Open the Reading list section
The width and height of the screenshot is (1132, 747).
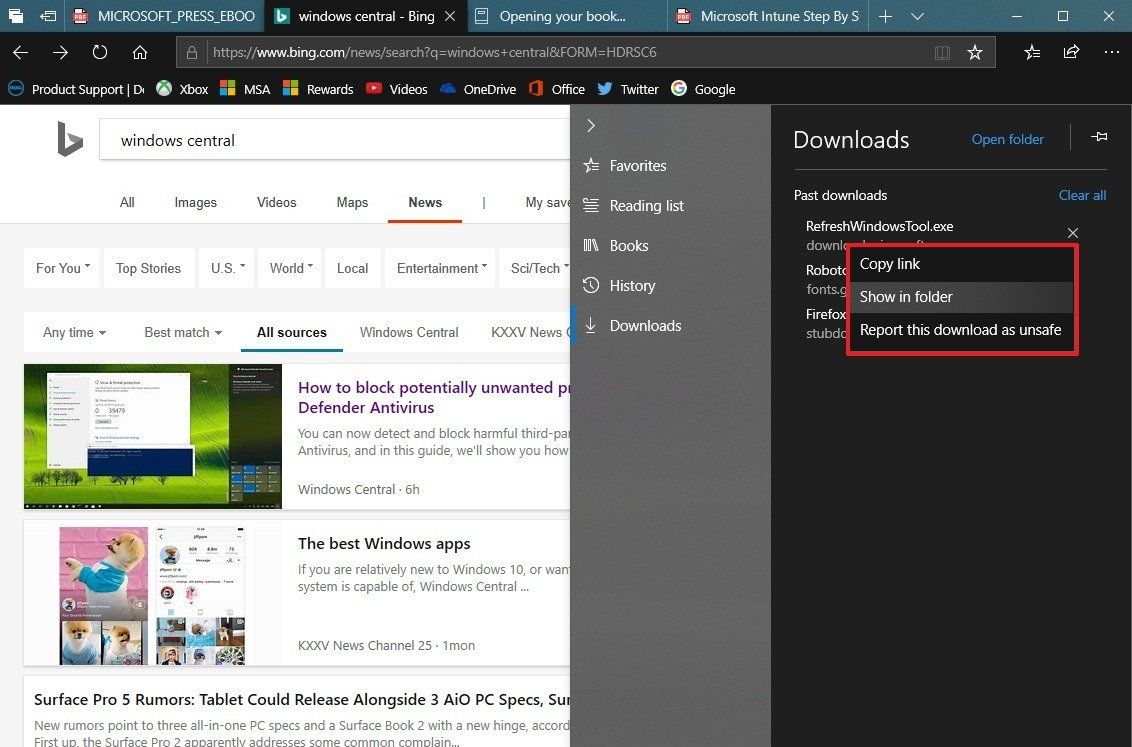646,205
